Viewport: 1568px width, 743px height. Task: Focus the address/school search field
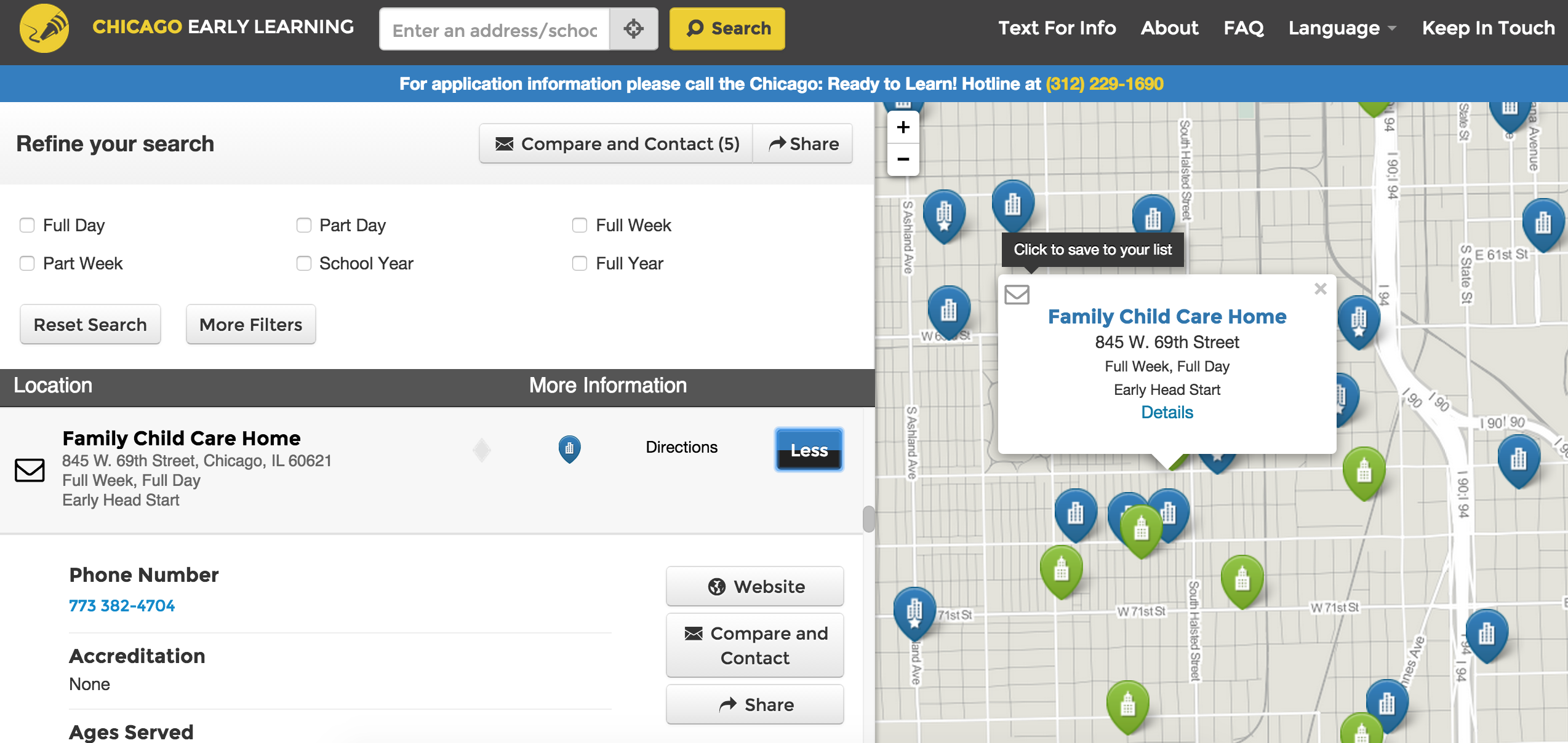pos(495,29)
